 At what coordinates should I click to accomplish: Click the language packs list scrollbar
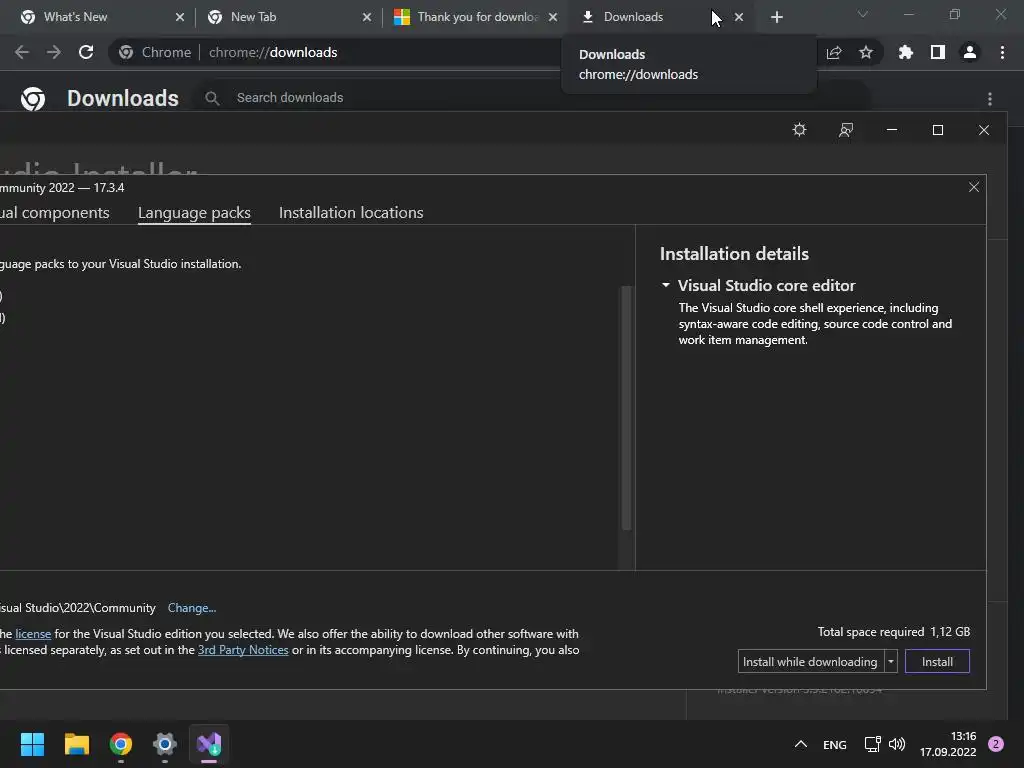[x=626, y=408]
